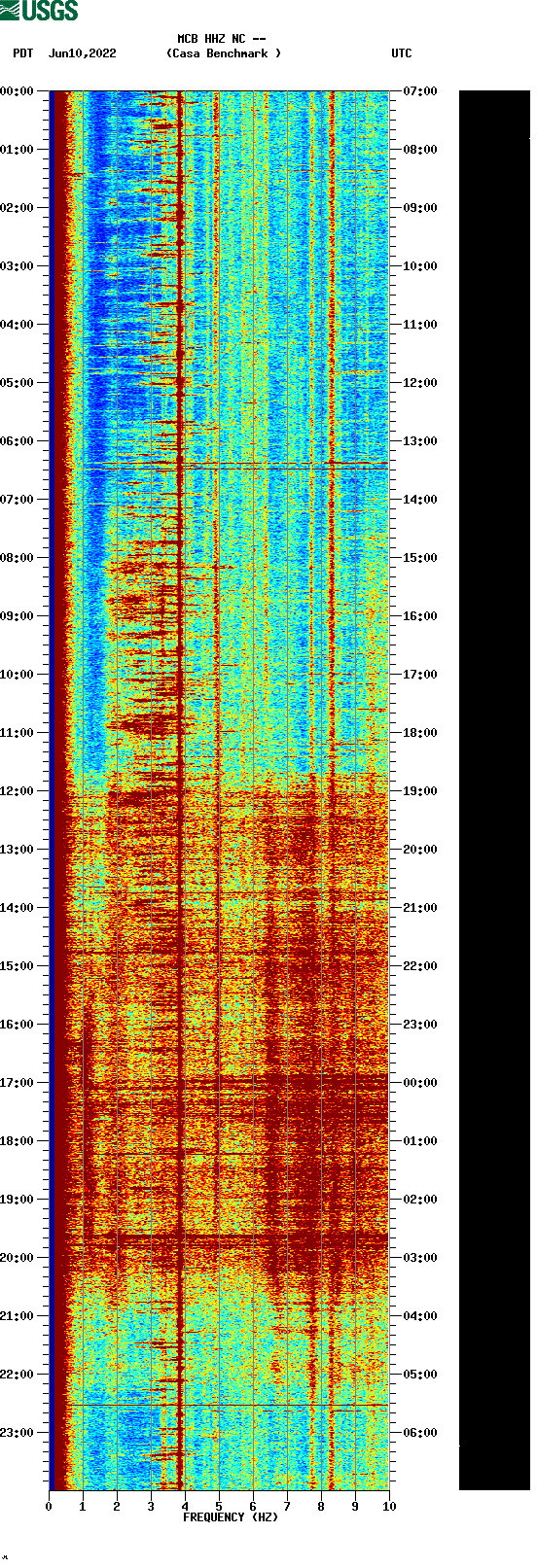537x1568 pixels.
Task: Click the FREQUENCY (HZ) axis label
Action: 231,1517
